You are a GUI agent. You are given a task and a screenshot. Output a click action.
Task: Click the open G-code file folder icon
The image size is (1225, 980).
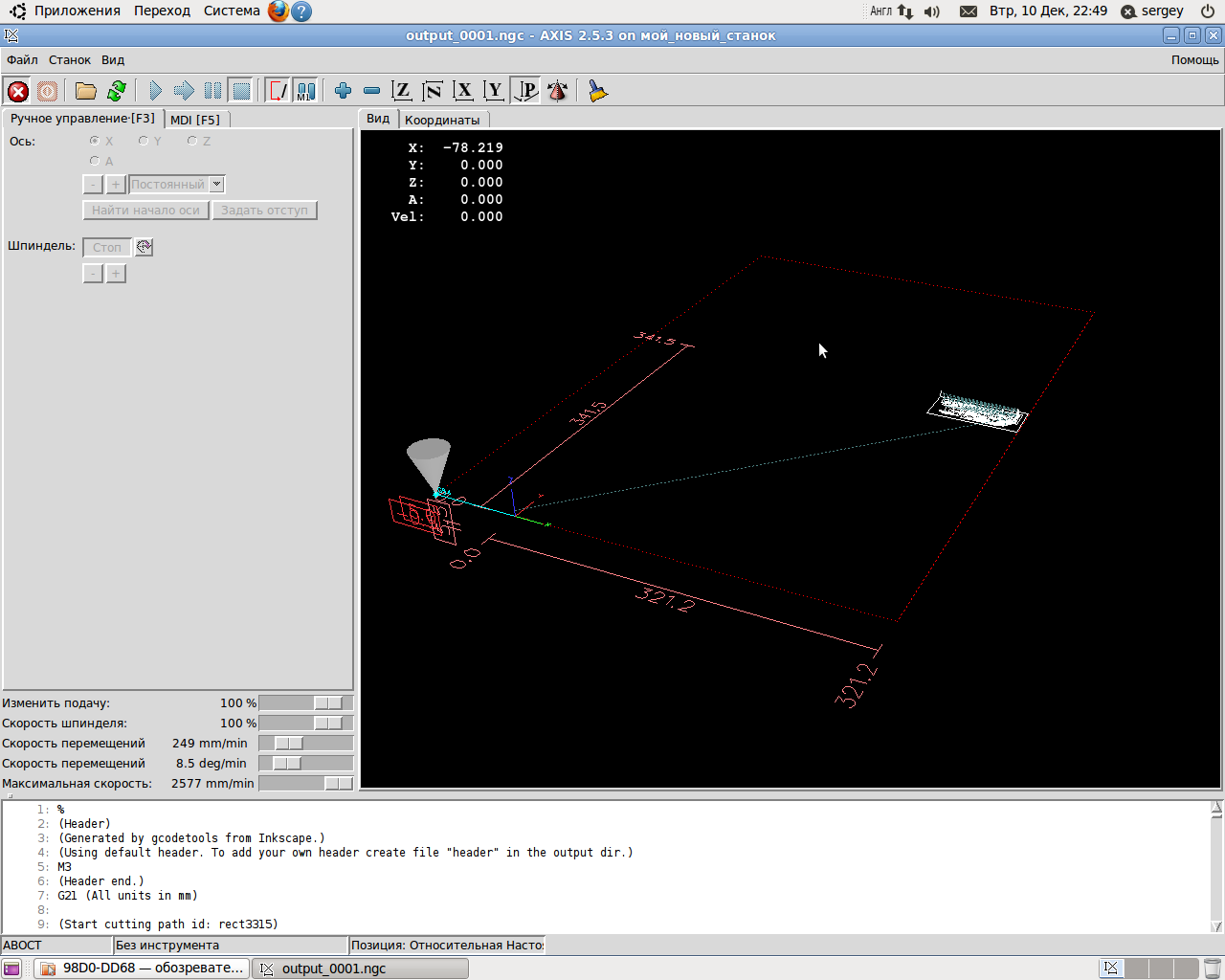tap(86, 91)
